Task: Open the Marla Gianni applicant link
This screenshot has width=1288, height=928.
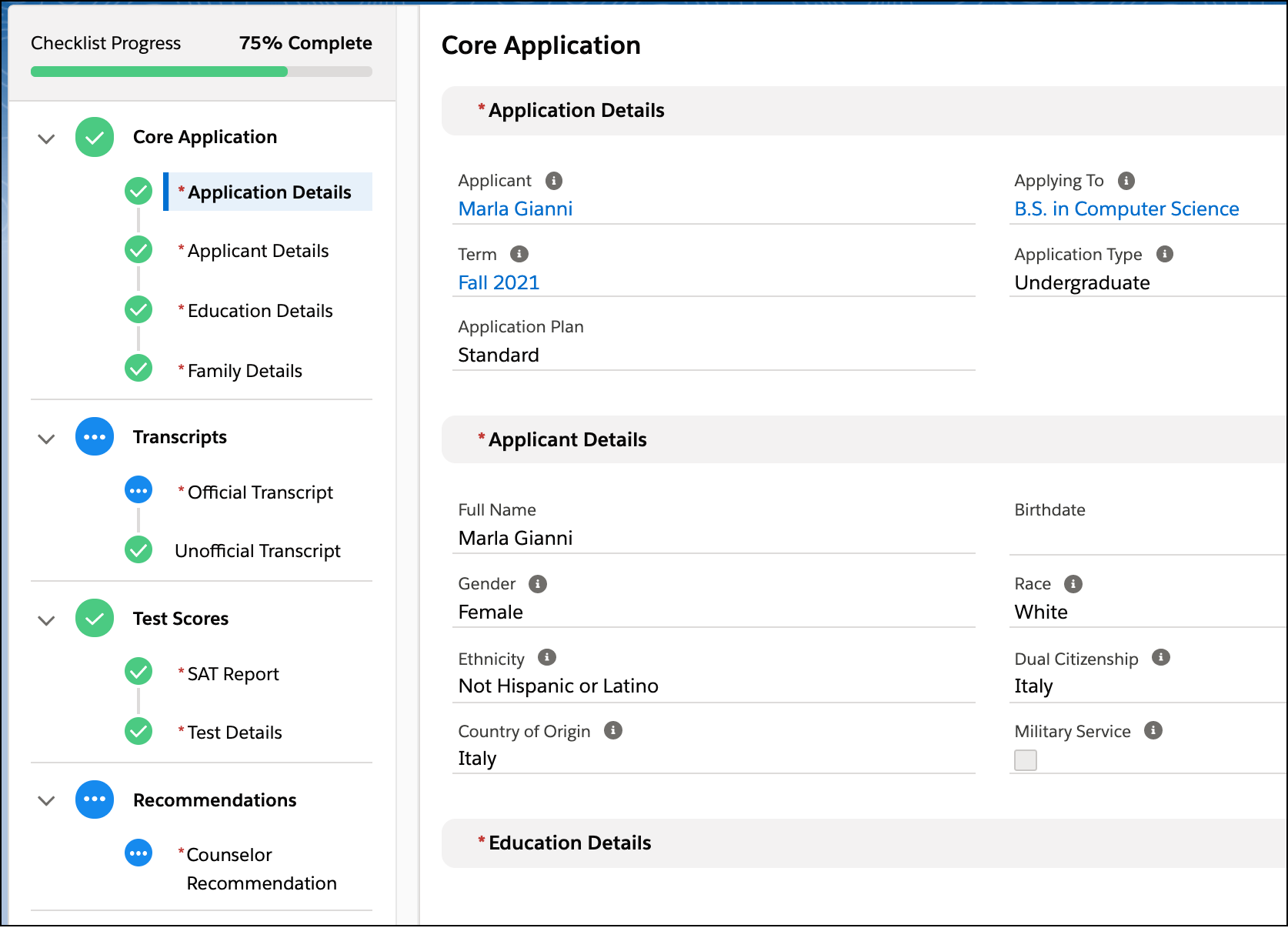Action: coord(515,208)
